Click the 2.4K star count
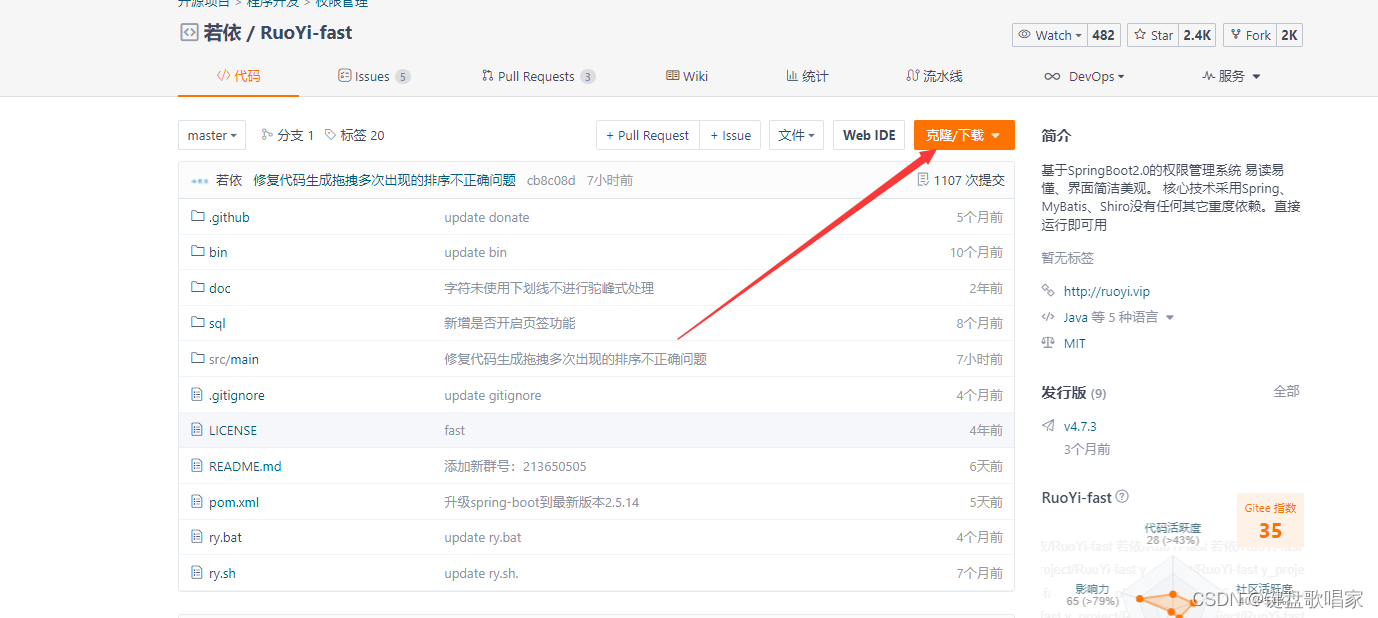 click(x=1197, y=35)
